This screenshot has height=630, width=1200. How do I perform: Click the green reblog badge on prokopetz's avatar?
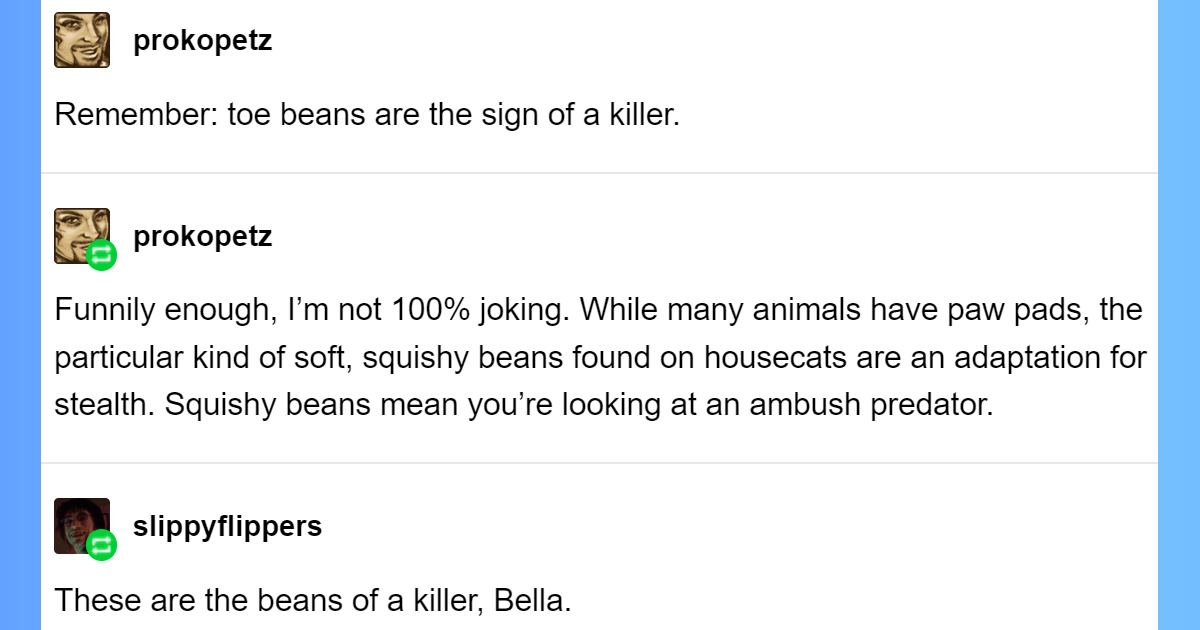(x=101, y=255)
